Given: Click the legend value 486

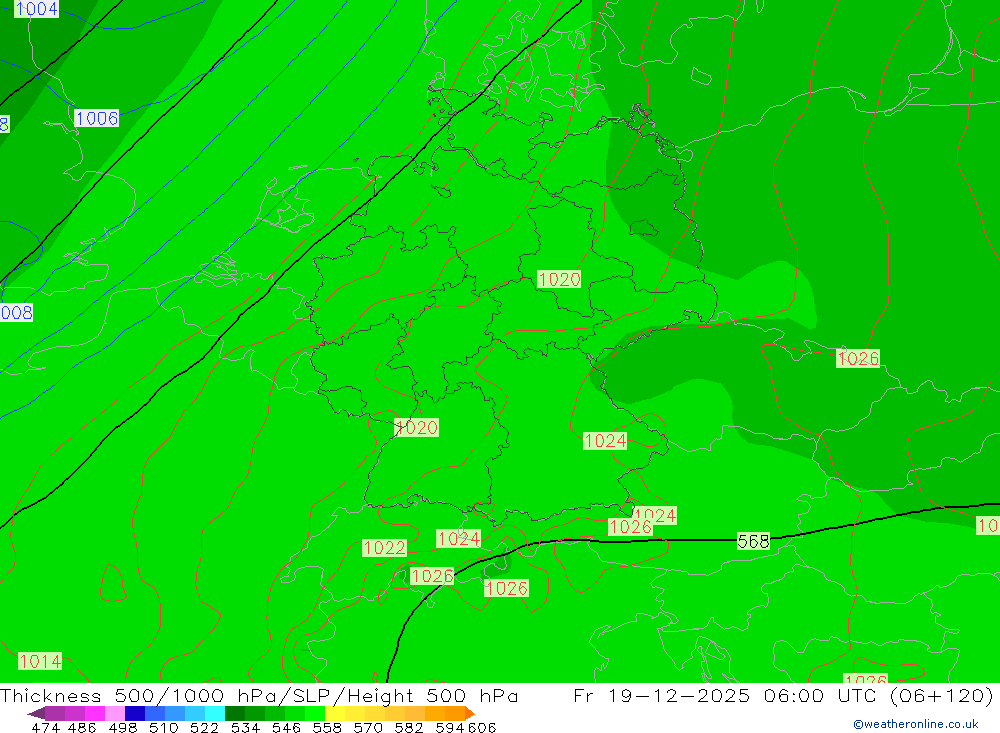Looking at the screenshot, I should click(82, 727).
